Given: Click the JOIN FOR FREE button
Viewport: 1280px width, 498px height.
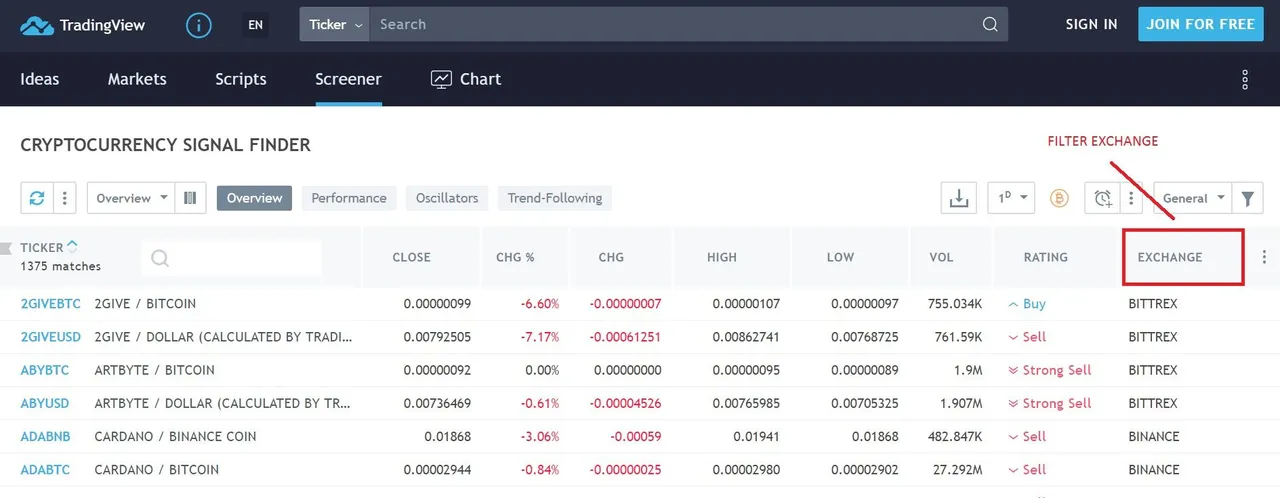Looking at the screenshot, I should (x=1200, y=25).
